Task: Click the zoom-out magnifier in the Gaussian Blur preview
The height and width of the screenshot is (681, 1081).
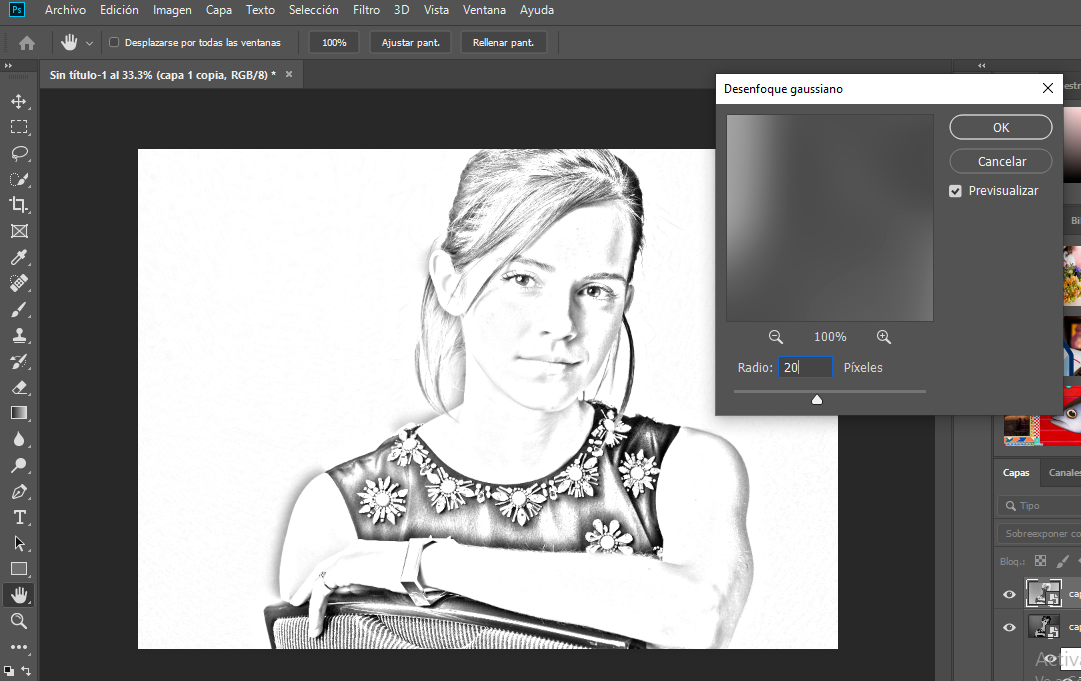Action: (x=776, y=337)
